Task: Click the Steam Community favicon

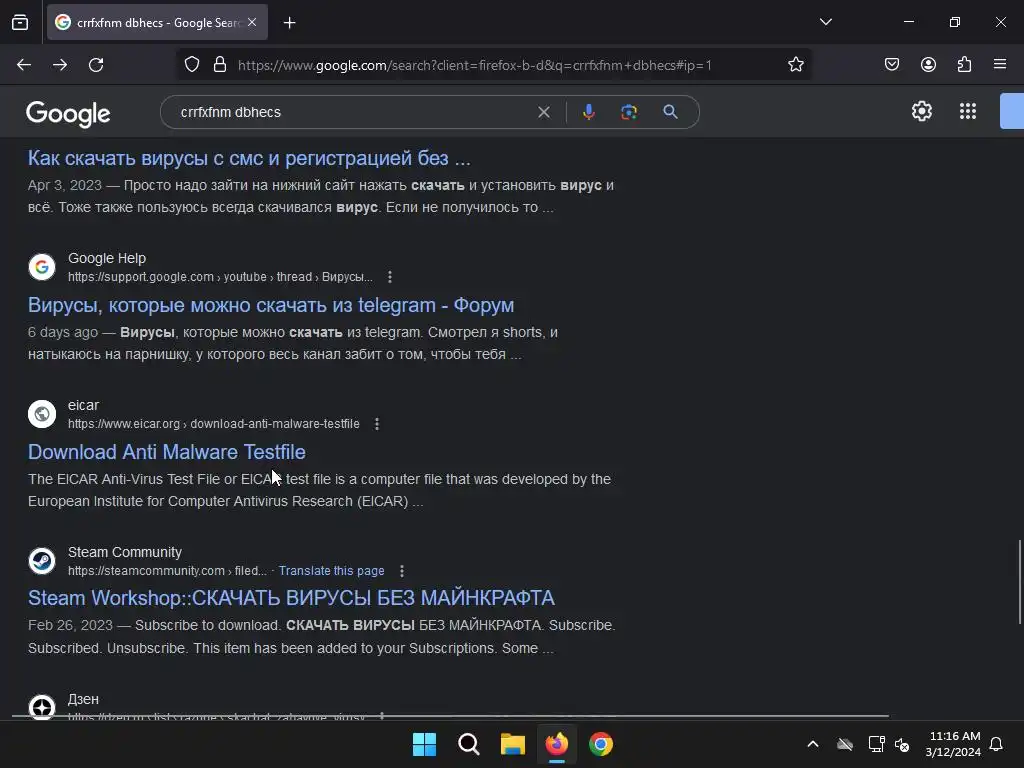Action: pyautogui.click(x=42, y=561)
